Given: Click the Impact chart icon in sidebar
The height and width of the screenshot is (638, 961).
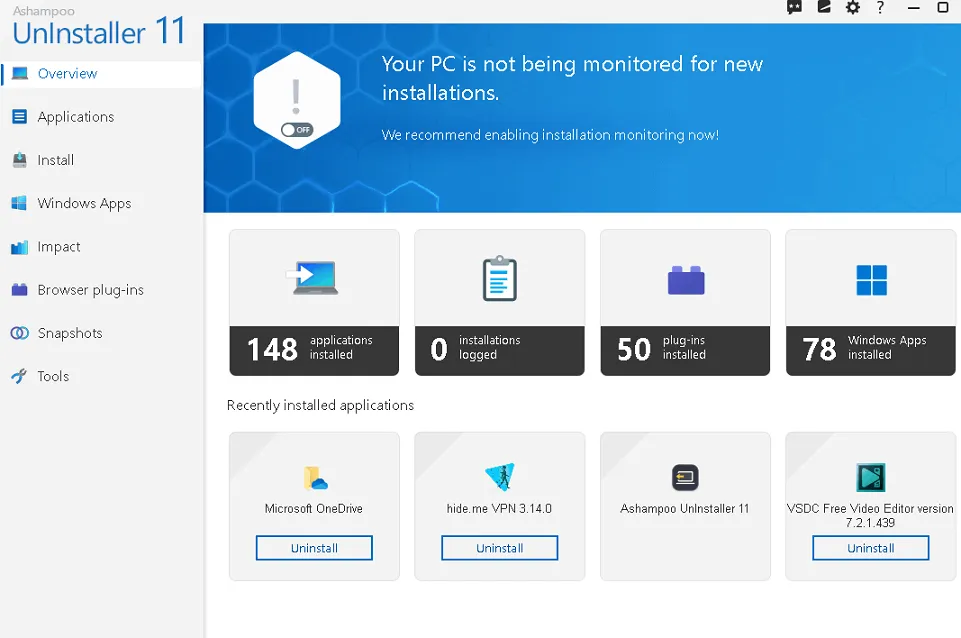Looking at the screenshot, I should [19, 247].
